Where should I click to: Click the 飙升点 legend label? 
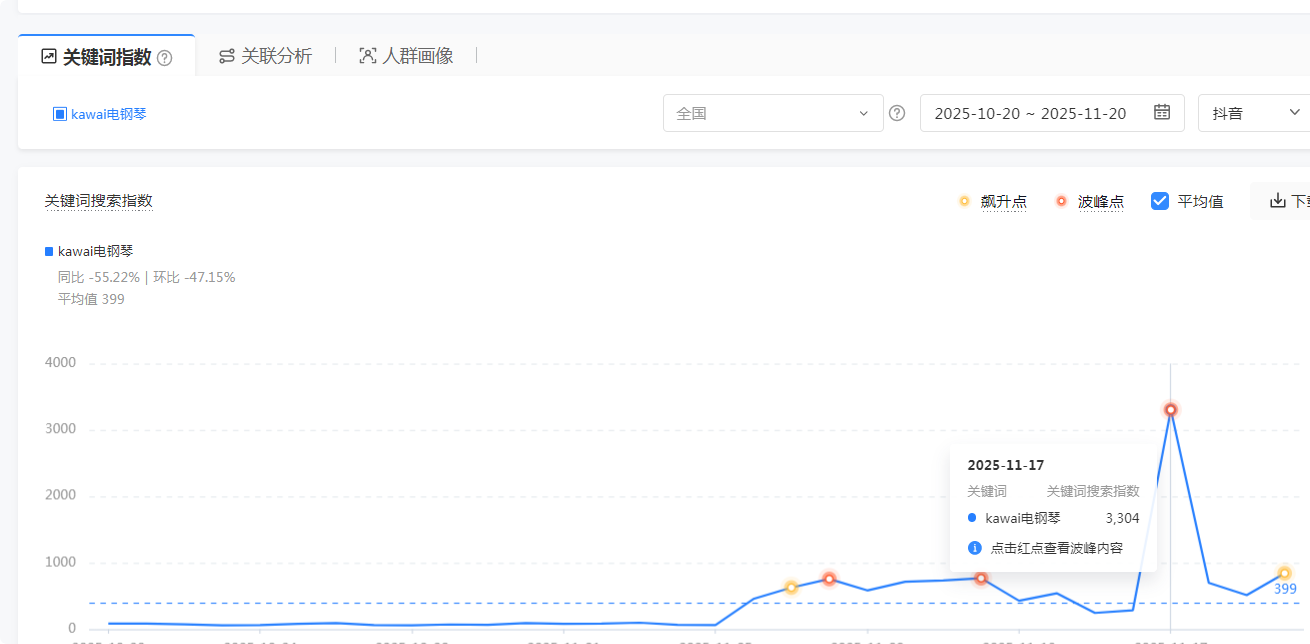[1003, 201]
